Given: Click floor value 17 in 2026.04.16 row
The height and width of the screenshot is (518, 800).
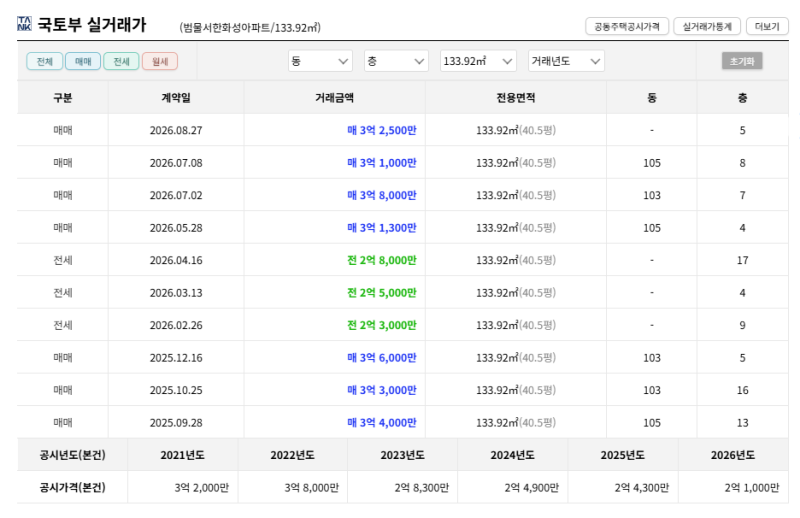Looking at the screenshot, I should [742, 260].
